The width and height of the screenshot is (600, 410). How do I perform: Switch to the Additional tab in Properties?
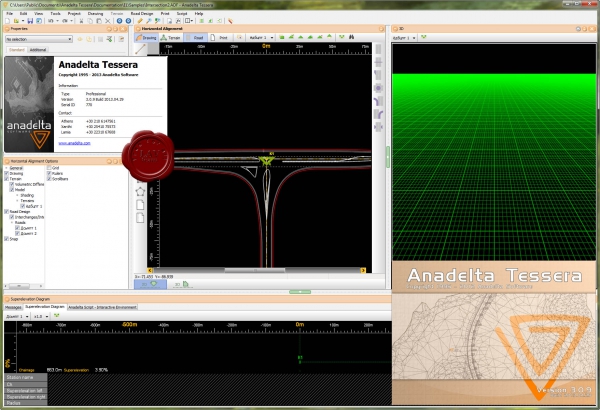[38, 50]
